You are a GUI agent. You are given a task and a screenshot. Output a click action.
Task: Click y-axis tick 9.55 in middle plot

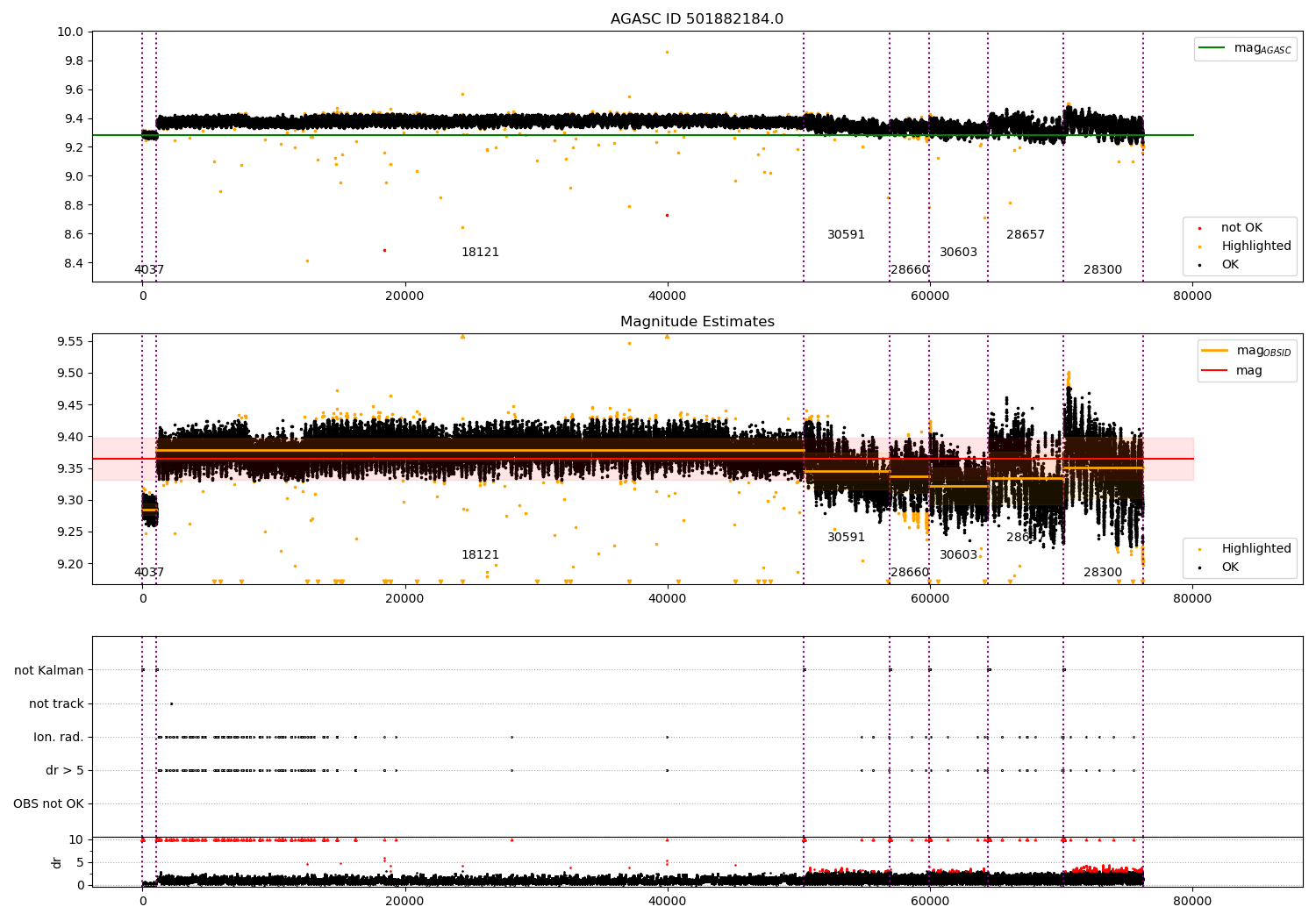[69, 342]
